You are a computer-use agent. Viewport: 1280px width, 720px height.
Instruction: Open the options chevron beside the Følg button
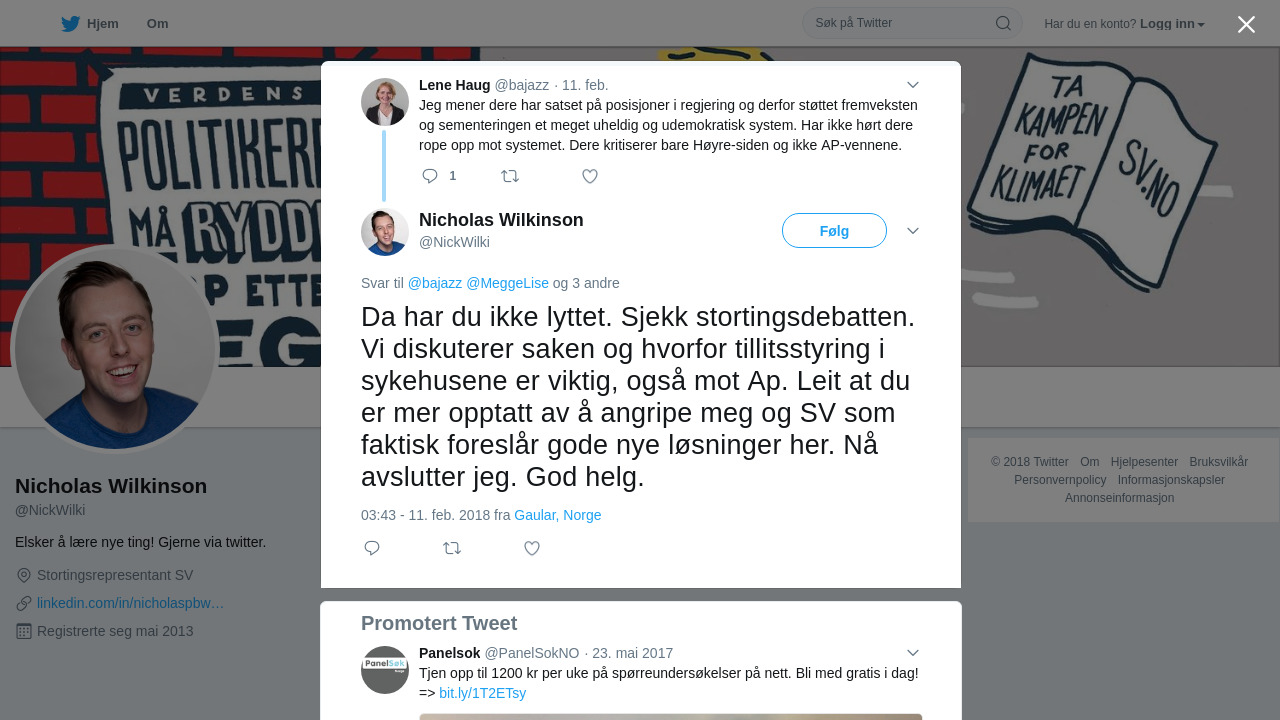pyautogui.click(x=913, y=231)
